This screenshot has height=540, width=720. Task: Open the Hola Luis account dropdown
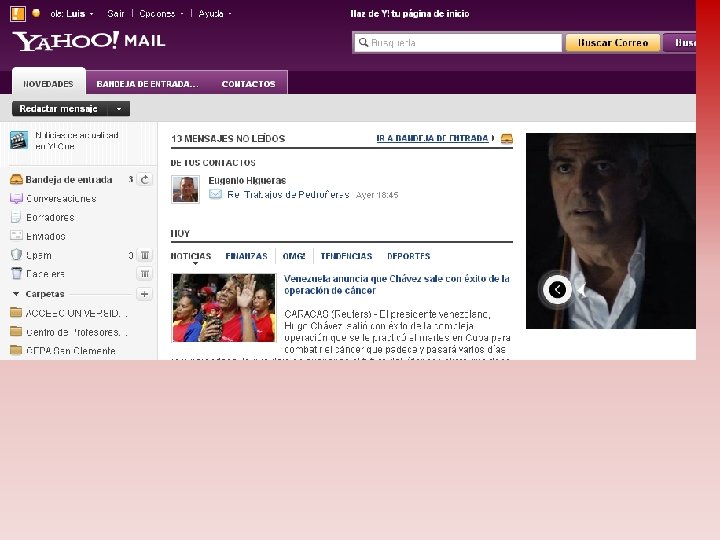coord(72,14)
